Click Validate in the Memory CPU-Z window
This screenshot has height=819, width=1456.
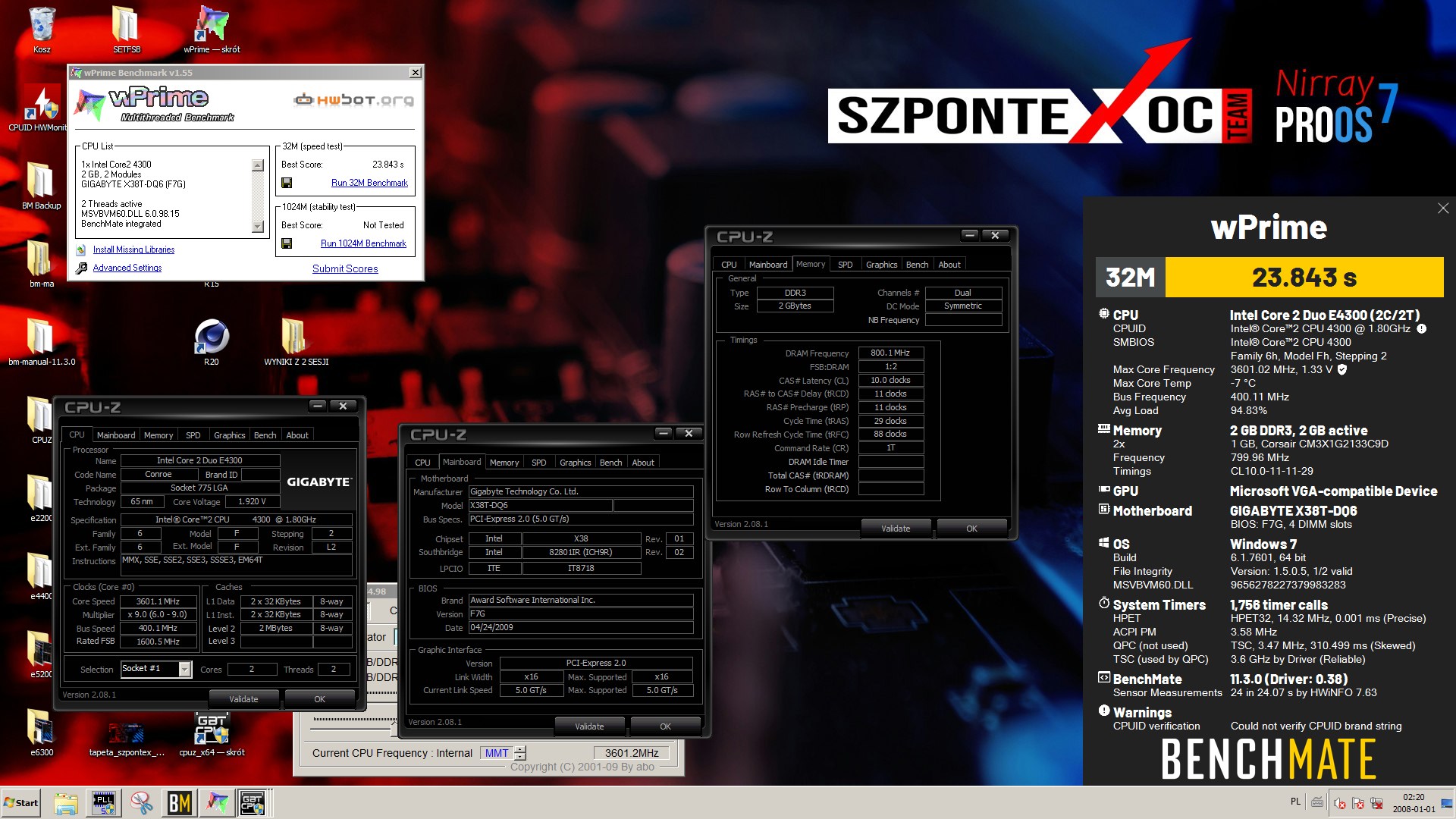[896, 529]
